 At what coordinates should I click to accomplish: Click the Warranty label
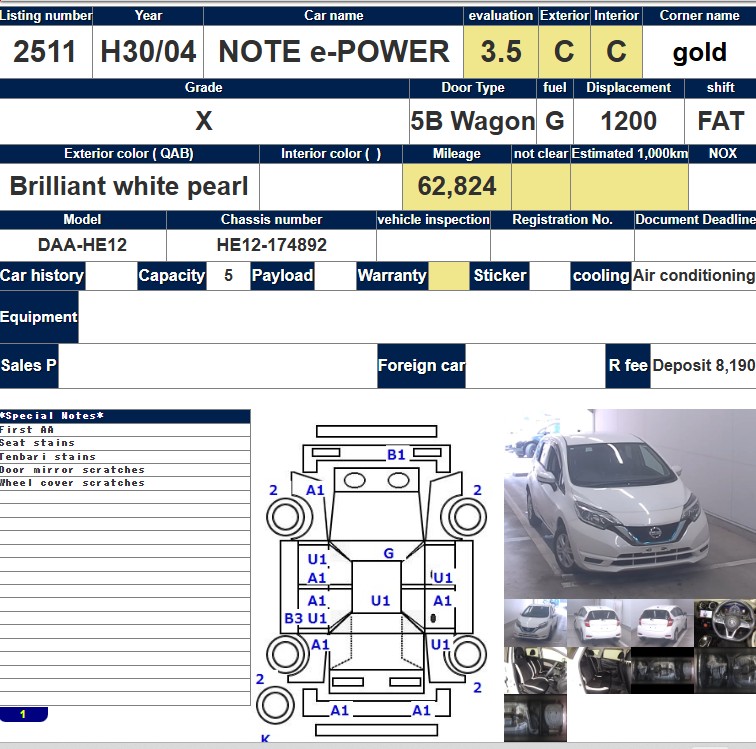[392, 276]
